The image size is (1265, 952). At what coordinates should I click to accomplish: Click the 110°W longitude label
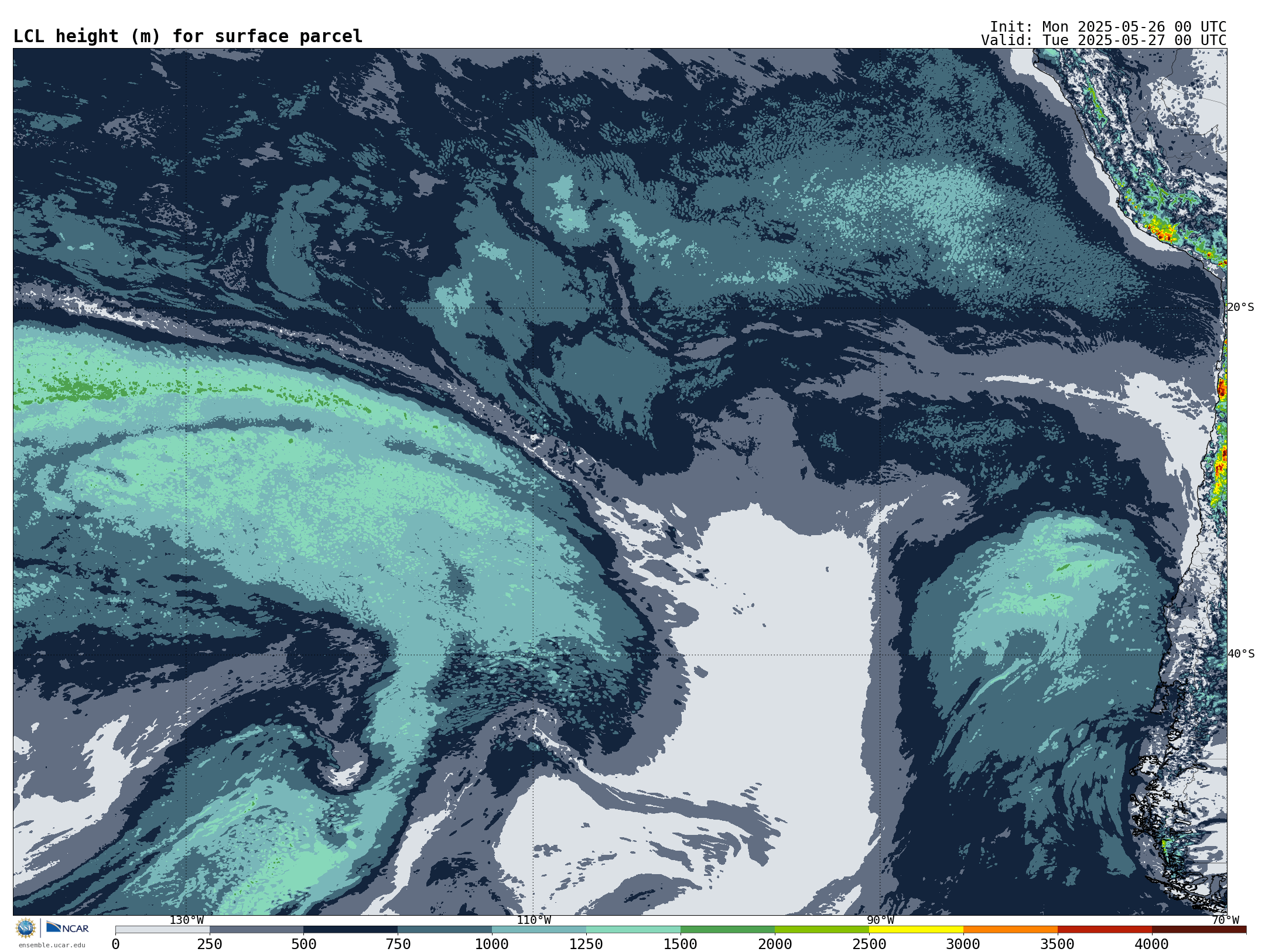point(534,920)
